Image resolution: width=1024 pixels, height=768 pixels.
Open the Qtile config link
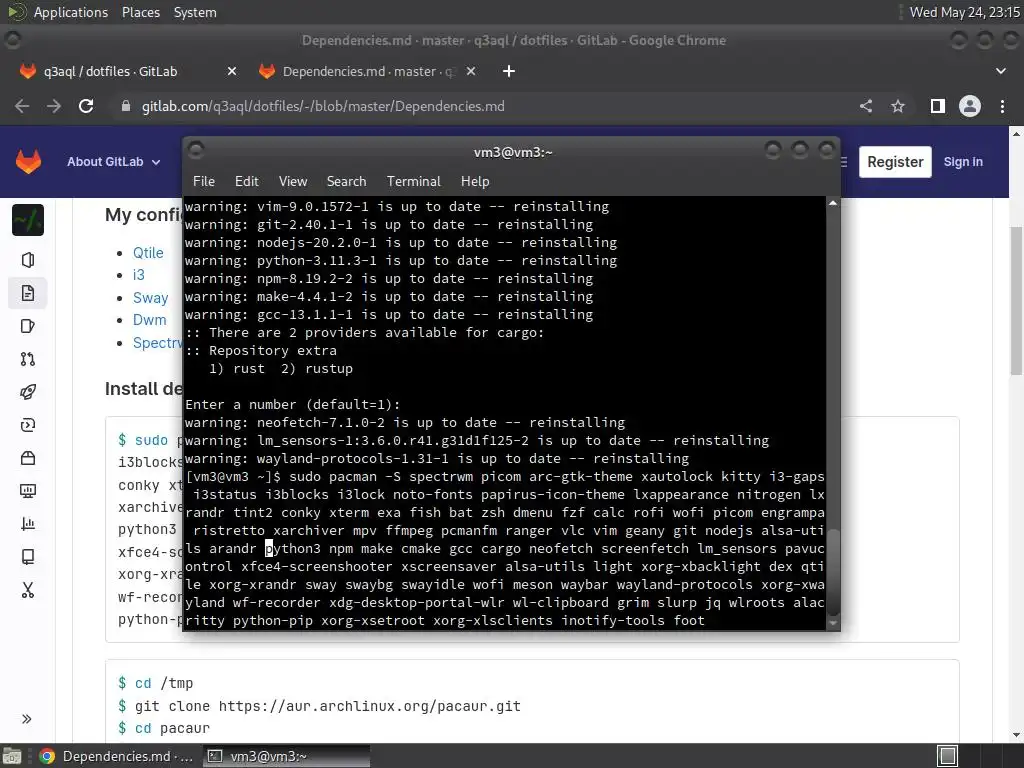[x=148, y=253]
